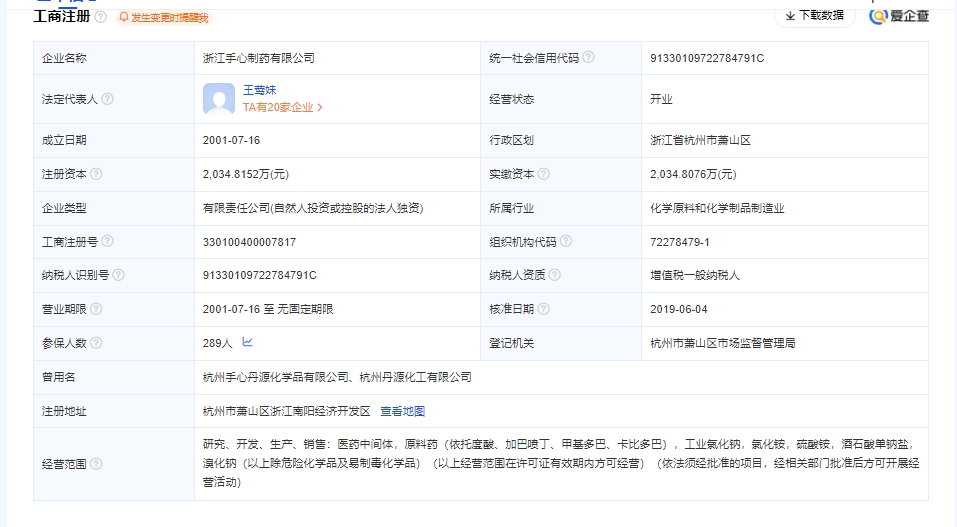Open help icon next to 纳税人识别号
This screenshot has height=527, width=957.
(x=118, y=275)
